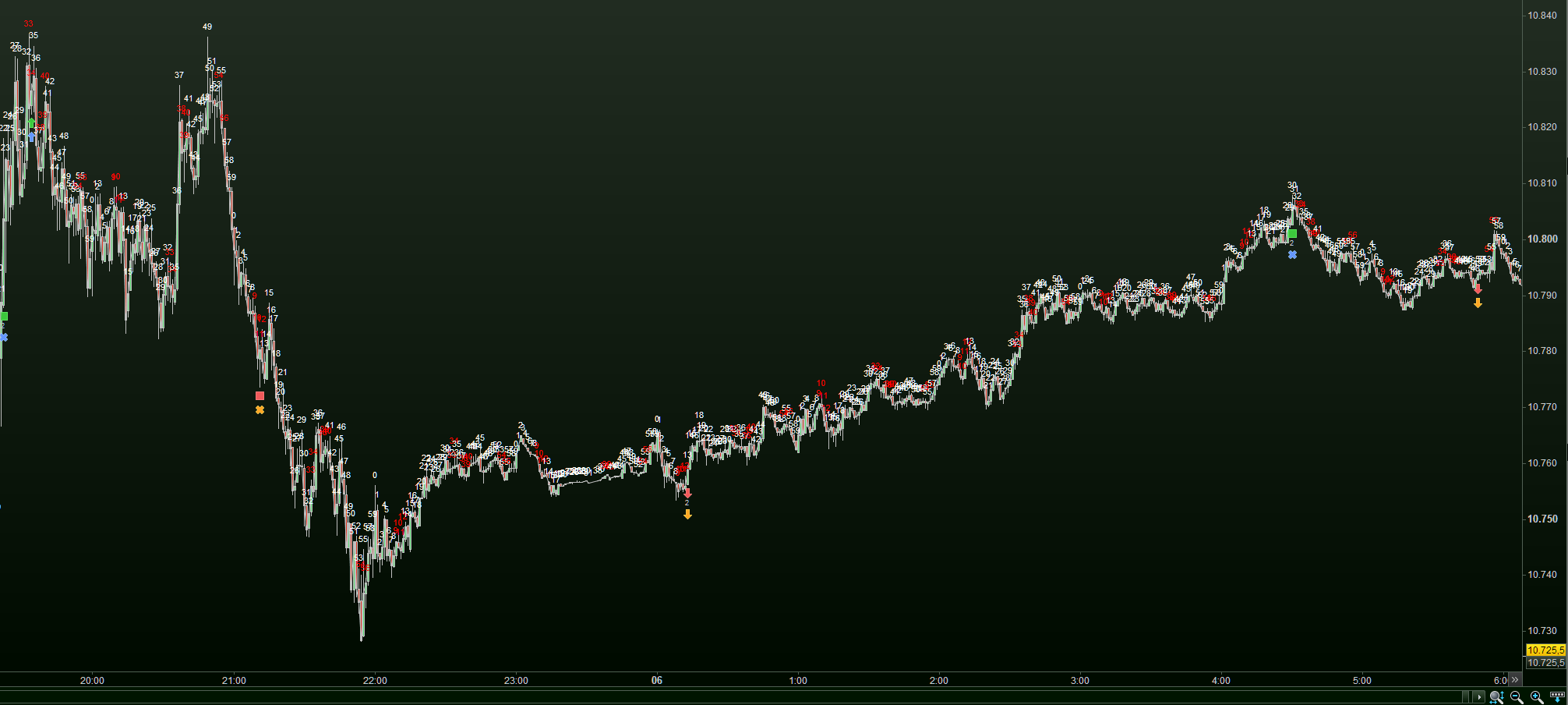Click the 3:00 time axis label
Image resolution: width=1568 pixels, height=705 pixels.
pyautogui.click(x=1080, y=681)
